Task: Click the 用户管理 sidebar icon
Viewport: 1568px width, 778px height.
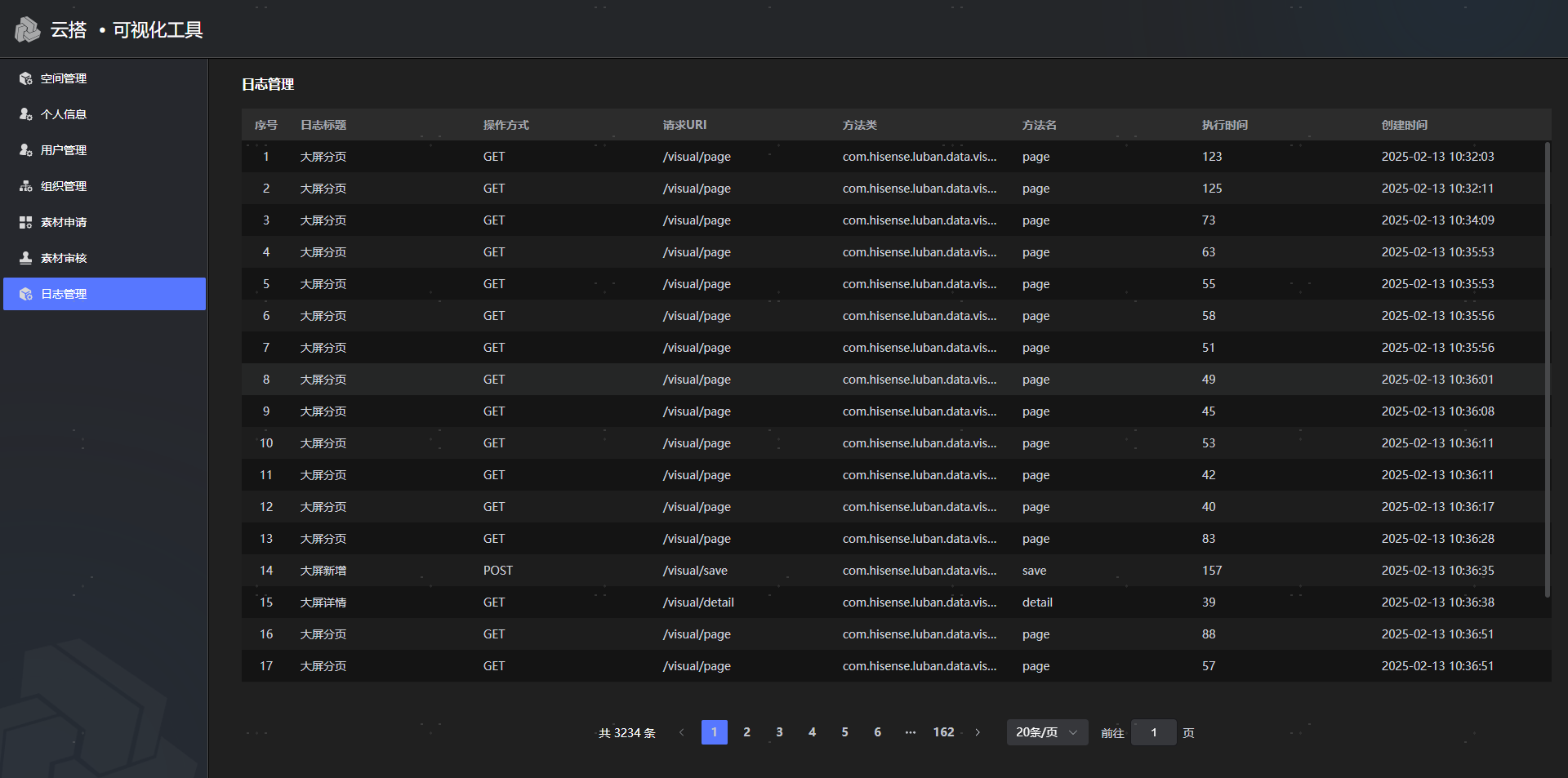Action: coord(26,150)
